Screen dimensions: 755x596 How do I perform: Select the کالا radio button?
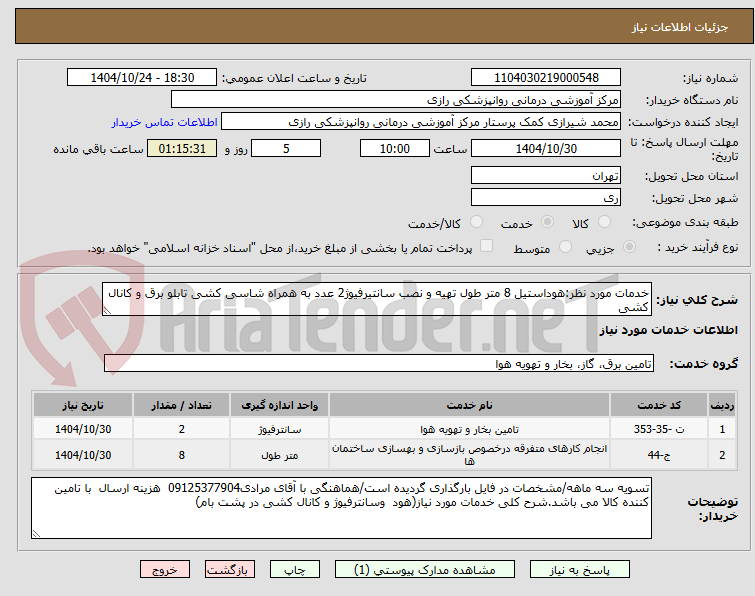pos(604,222)
